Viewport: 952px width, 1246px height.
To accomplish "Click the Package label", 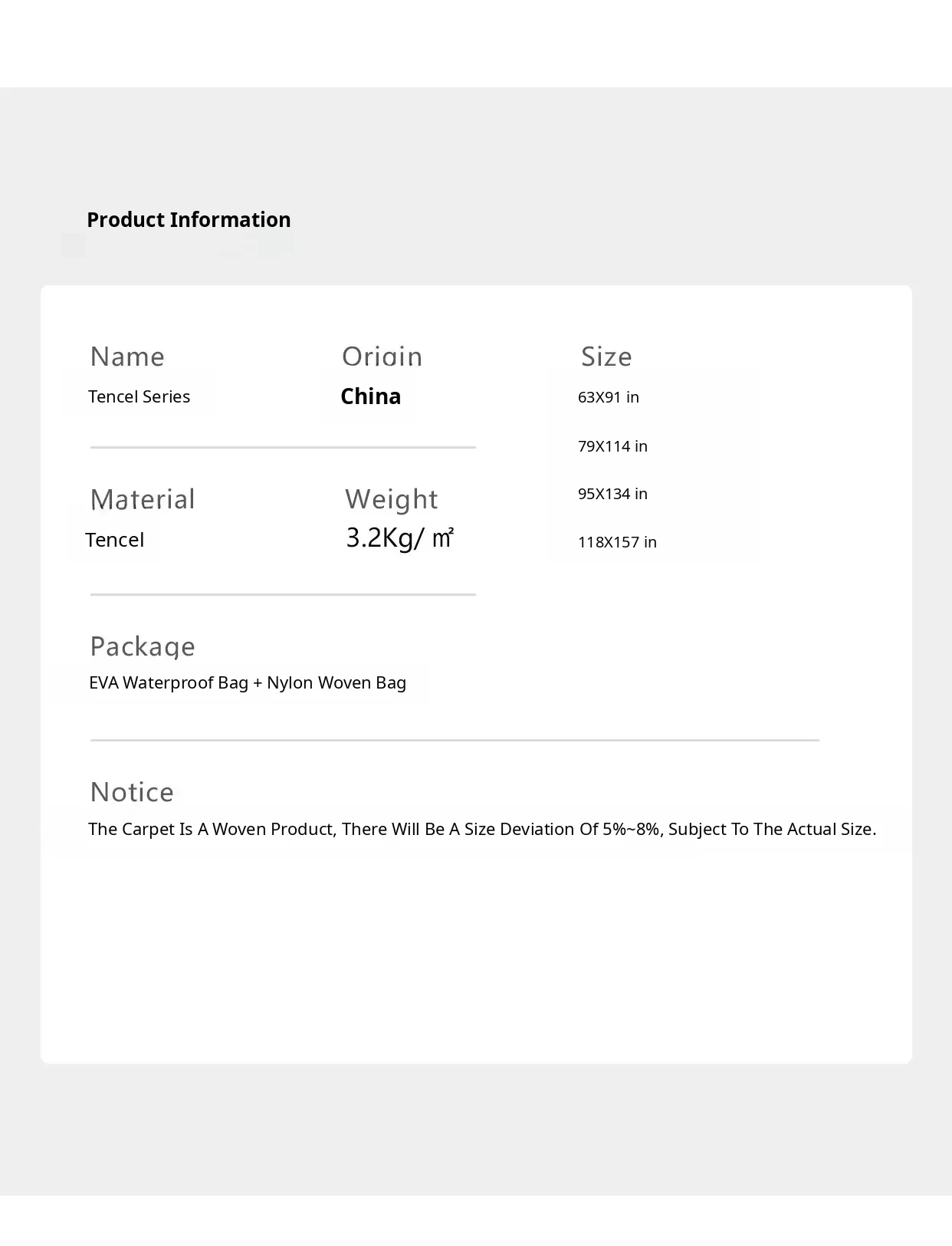I will pyautogui.click(x=143, y=647).
